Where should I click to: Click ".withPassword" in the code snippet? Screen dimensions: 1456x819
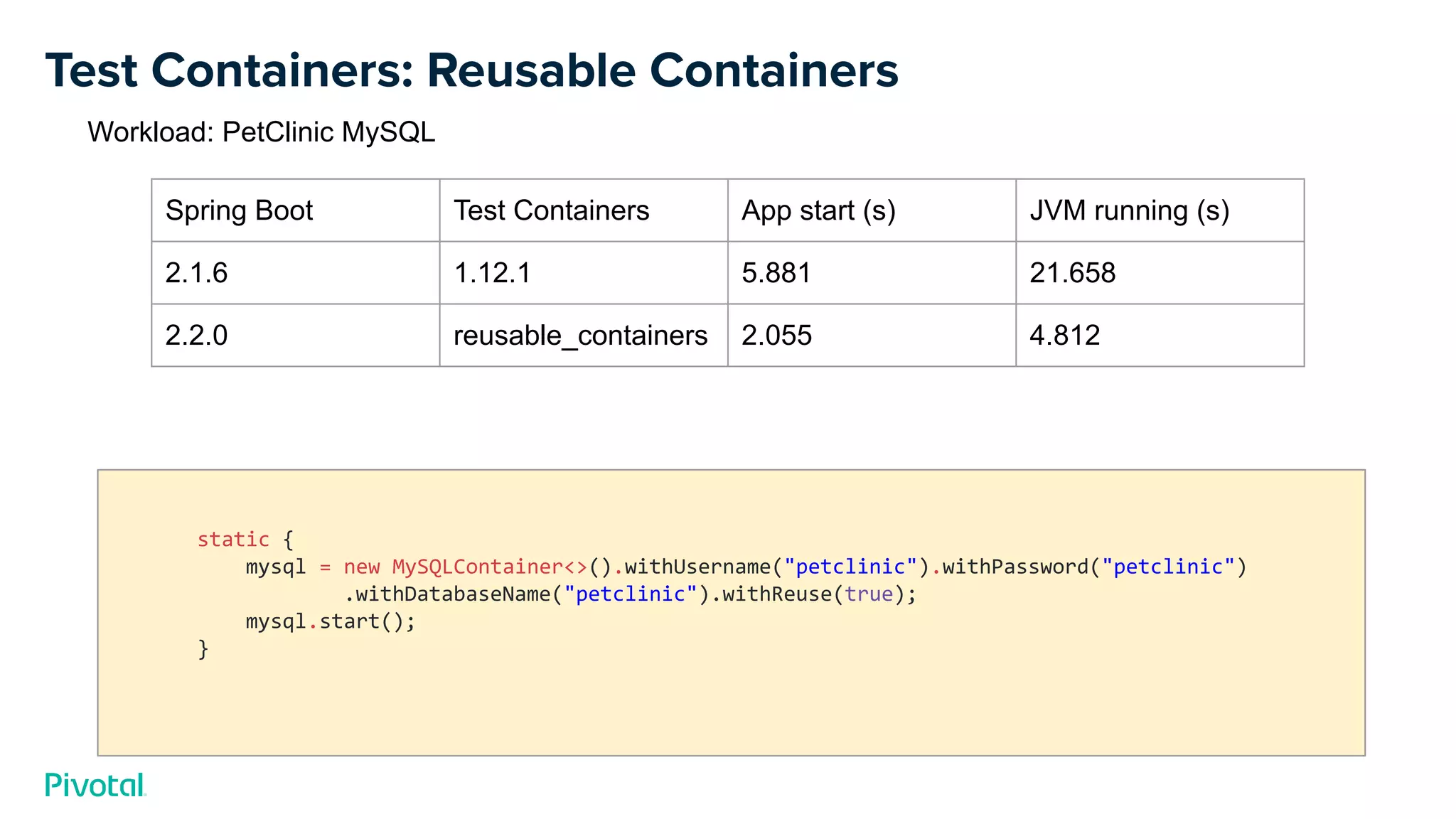pyautogui.click(x=1010, y=567)
